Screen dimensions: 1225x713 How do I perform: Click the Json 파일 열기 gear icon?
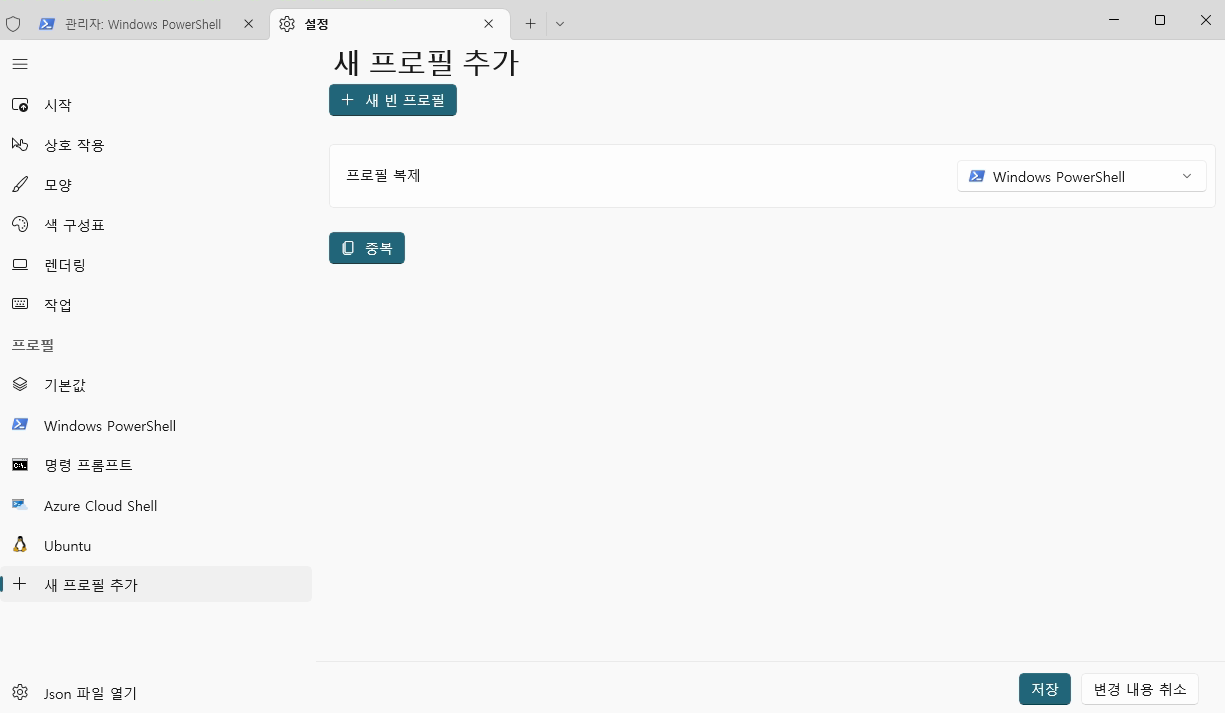pyautogui.click(x=20, y=692)
